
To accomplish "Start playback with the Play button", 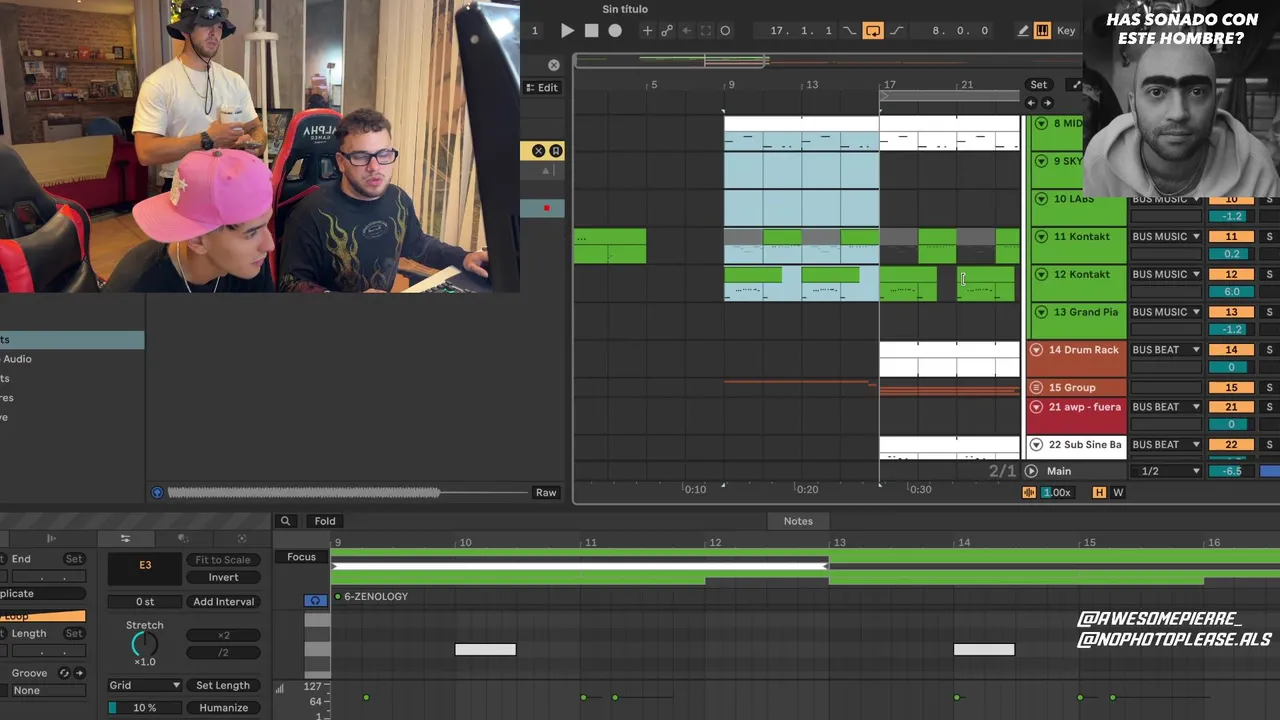I will pyautogui.click(x=567, y=31).
